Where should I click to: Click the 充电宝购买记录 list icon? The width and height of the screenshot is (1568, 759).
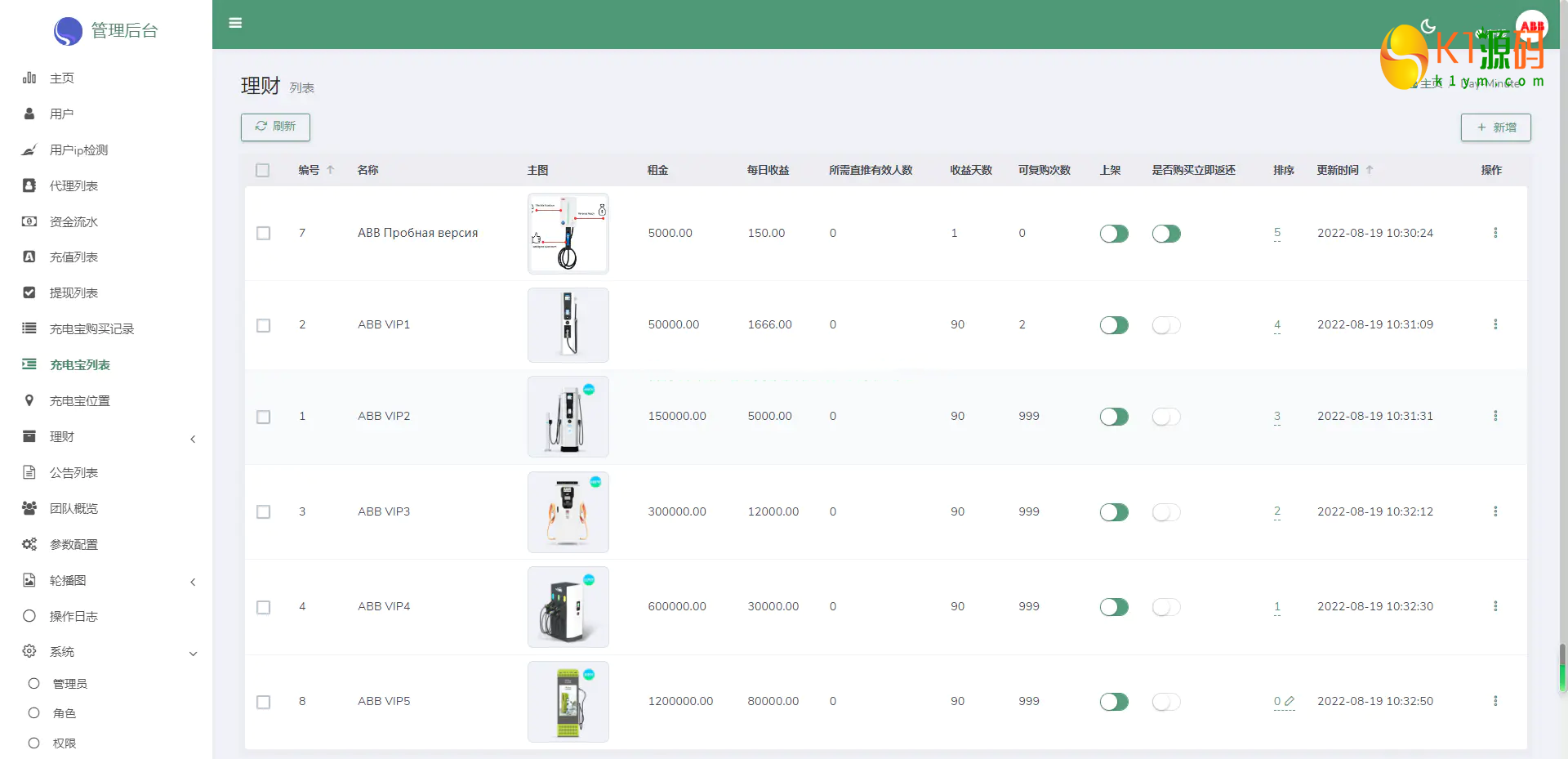[x=29, y=328]
